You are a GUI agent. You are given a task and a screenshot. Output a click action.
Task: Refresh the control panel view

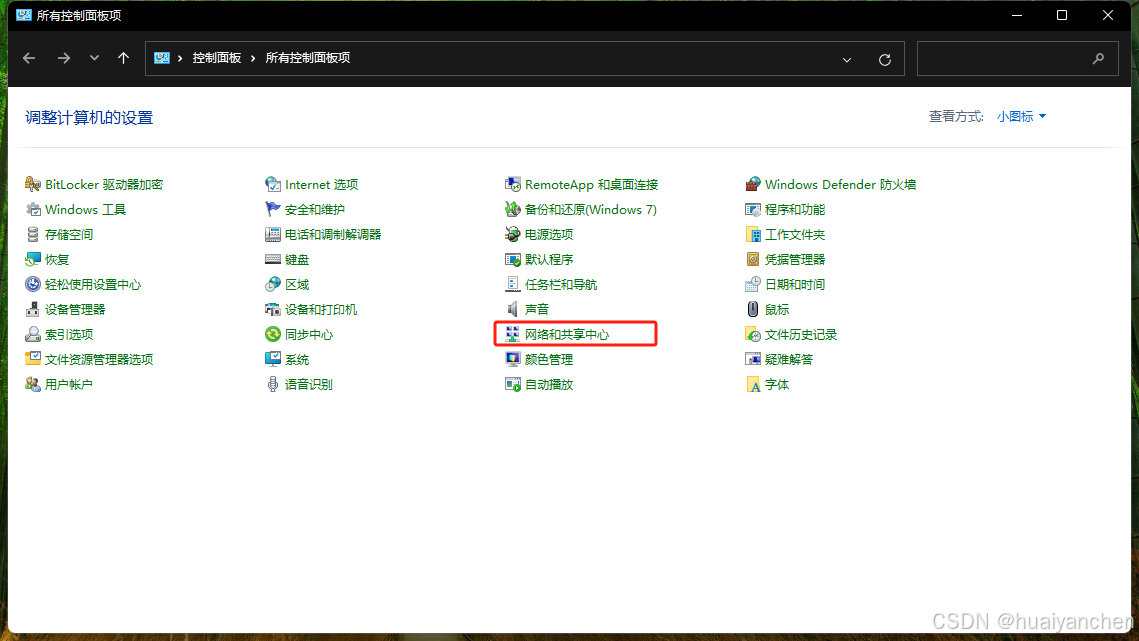tap(885, 60)
